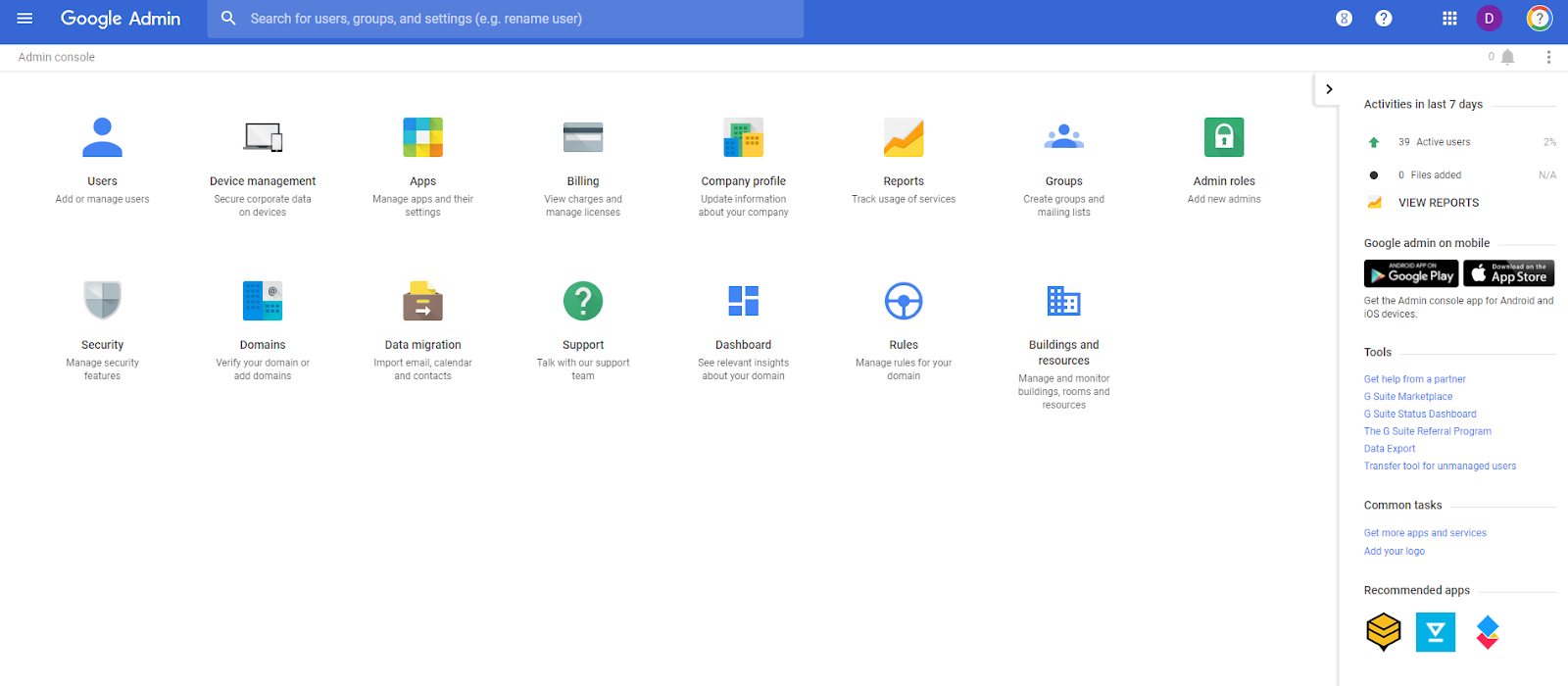Open the Groups people icon
This screenshot has width=1568, height=686.
click(1064, 137)
